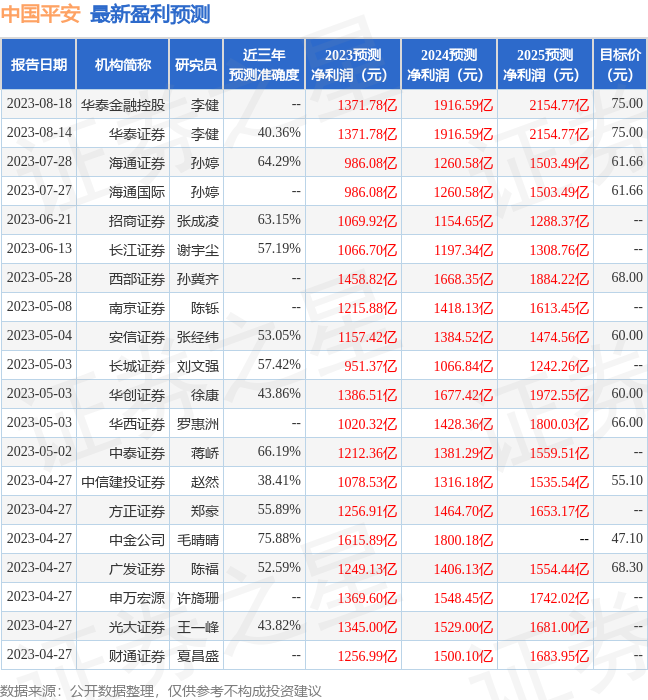
Task: Click the date 2023-05-28
Action: pyautogui.click(x=39, y=277)
